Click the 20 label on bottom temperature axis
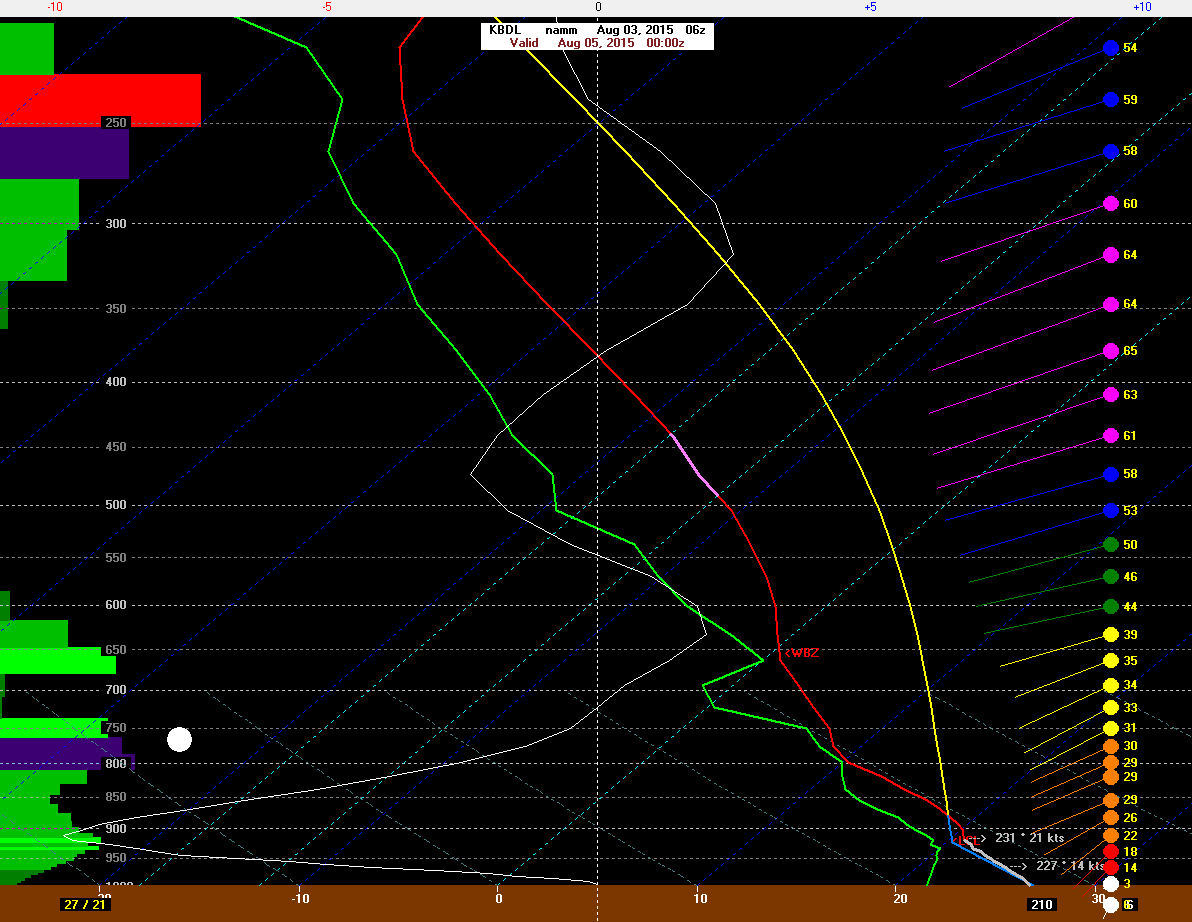Image resolution: width=1192 pixels, height=922 pixels. click(x=900, y=898)
